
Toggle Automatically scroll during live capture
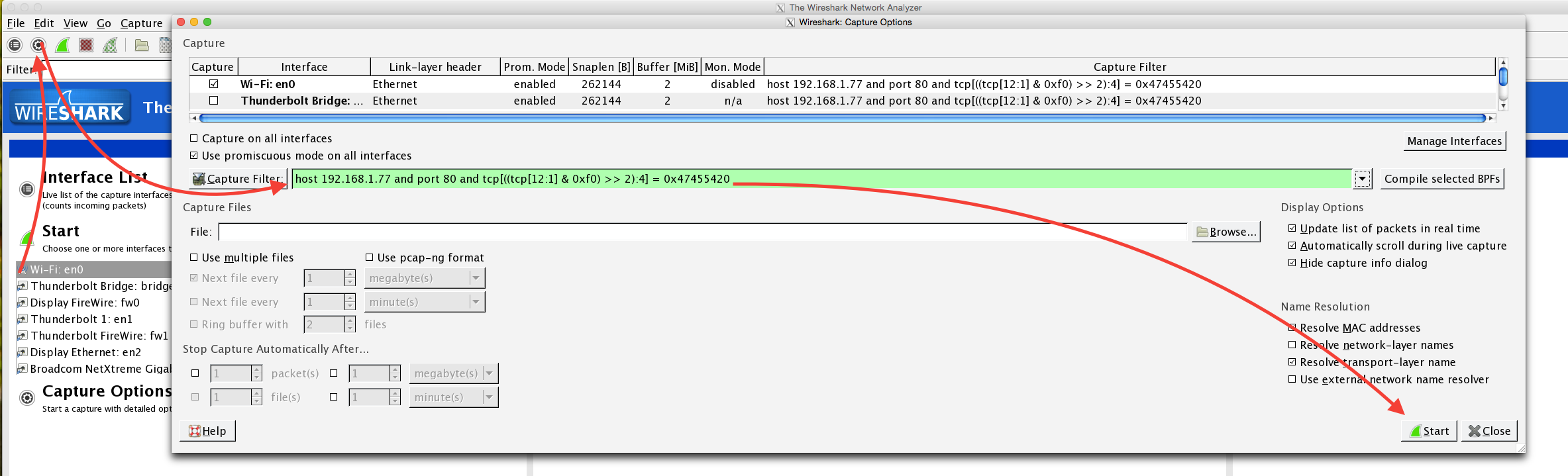(1292, 246)
